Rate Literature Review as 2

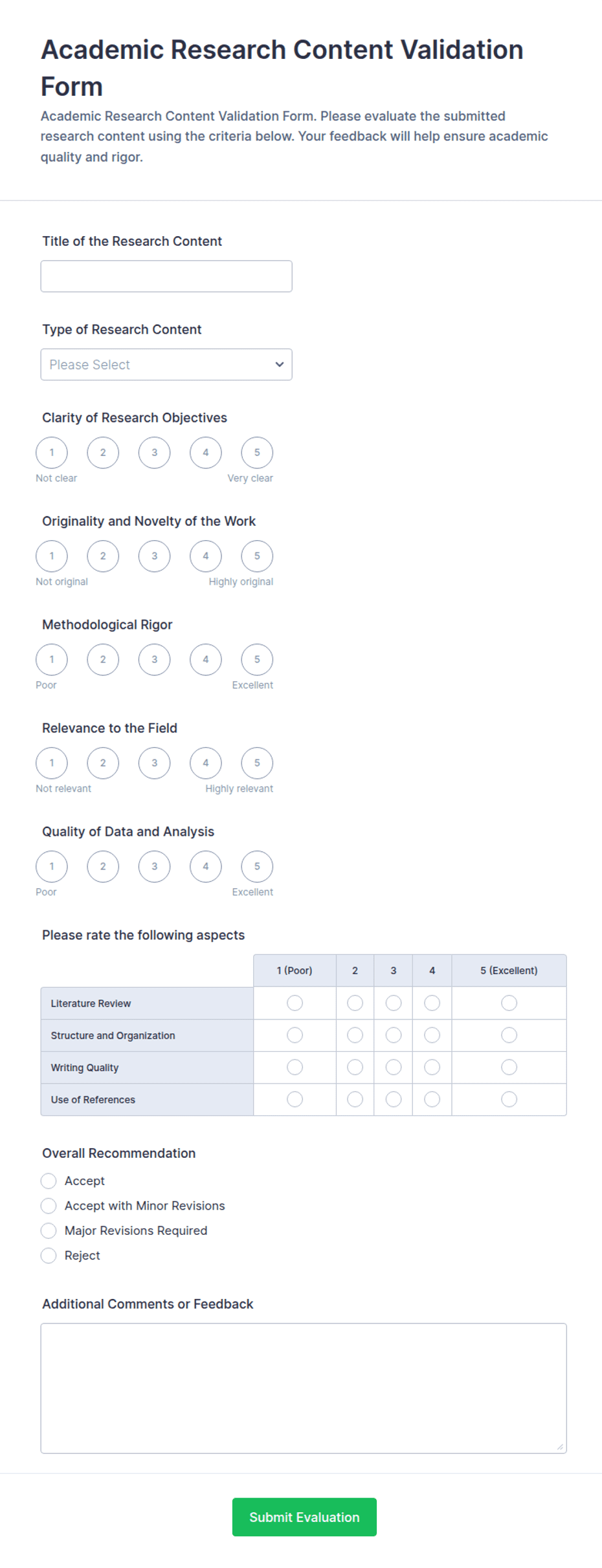[x=355, y=1003]
